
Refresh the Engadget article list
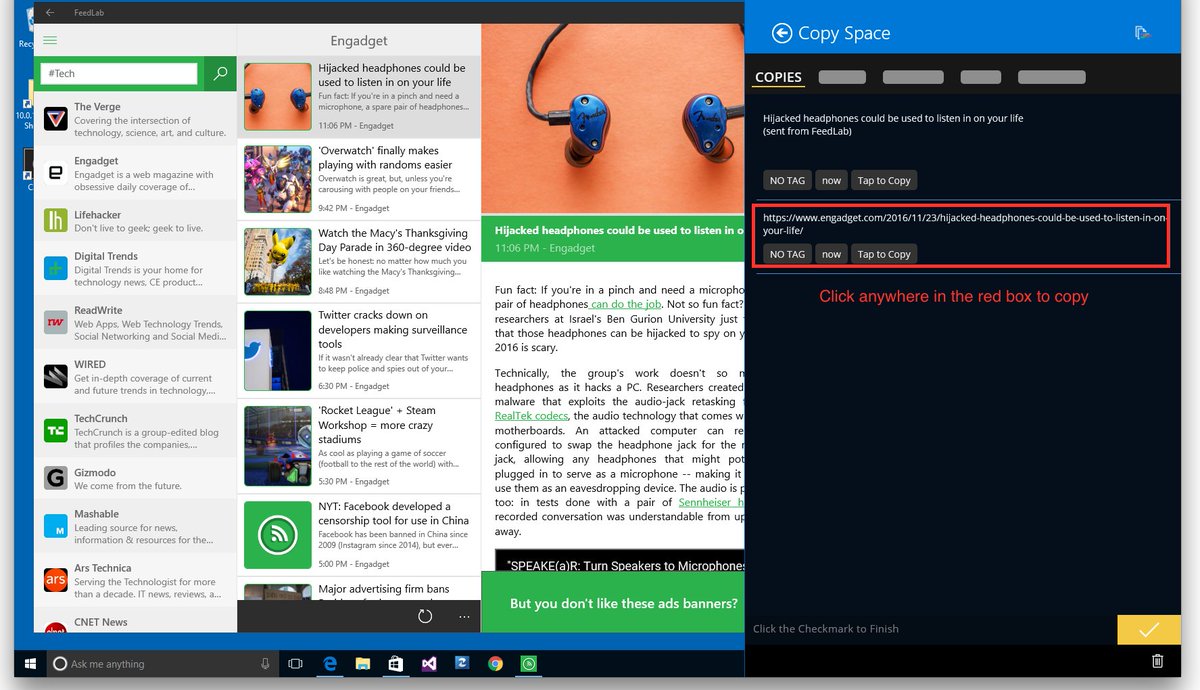click(424, 617)
